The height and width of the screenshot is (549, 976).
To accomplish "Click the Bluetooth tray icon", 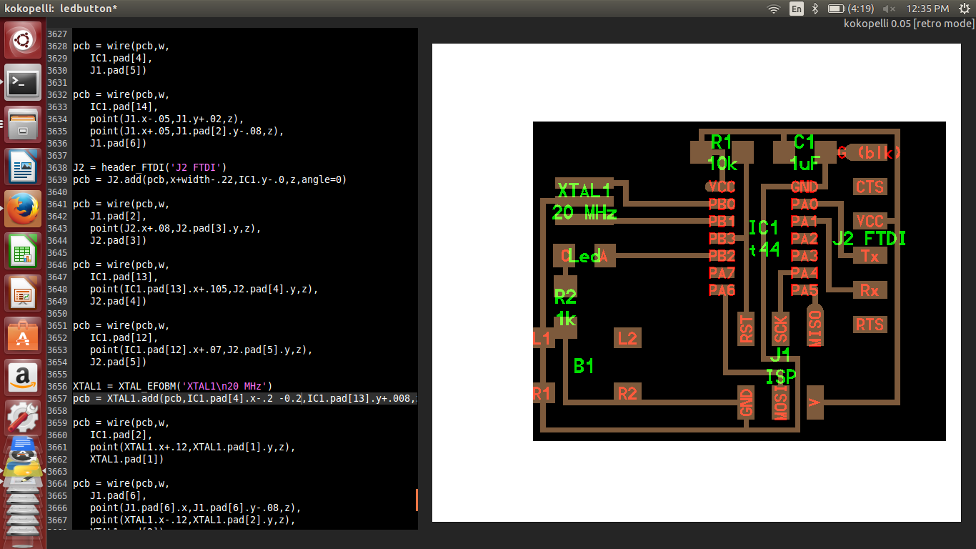I will (x=815, y=9).
